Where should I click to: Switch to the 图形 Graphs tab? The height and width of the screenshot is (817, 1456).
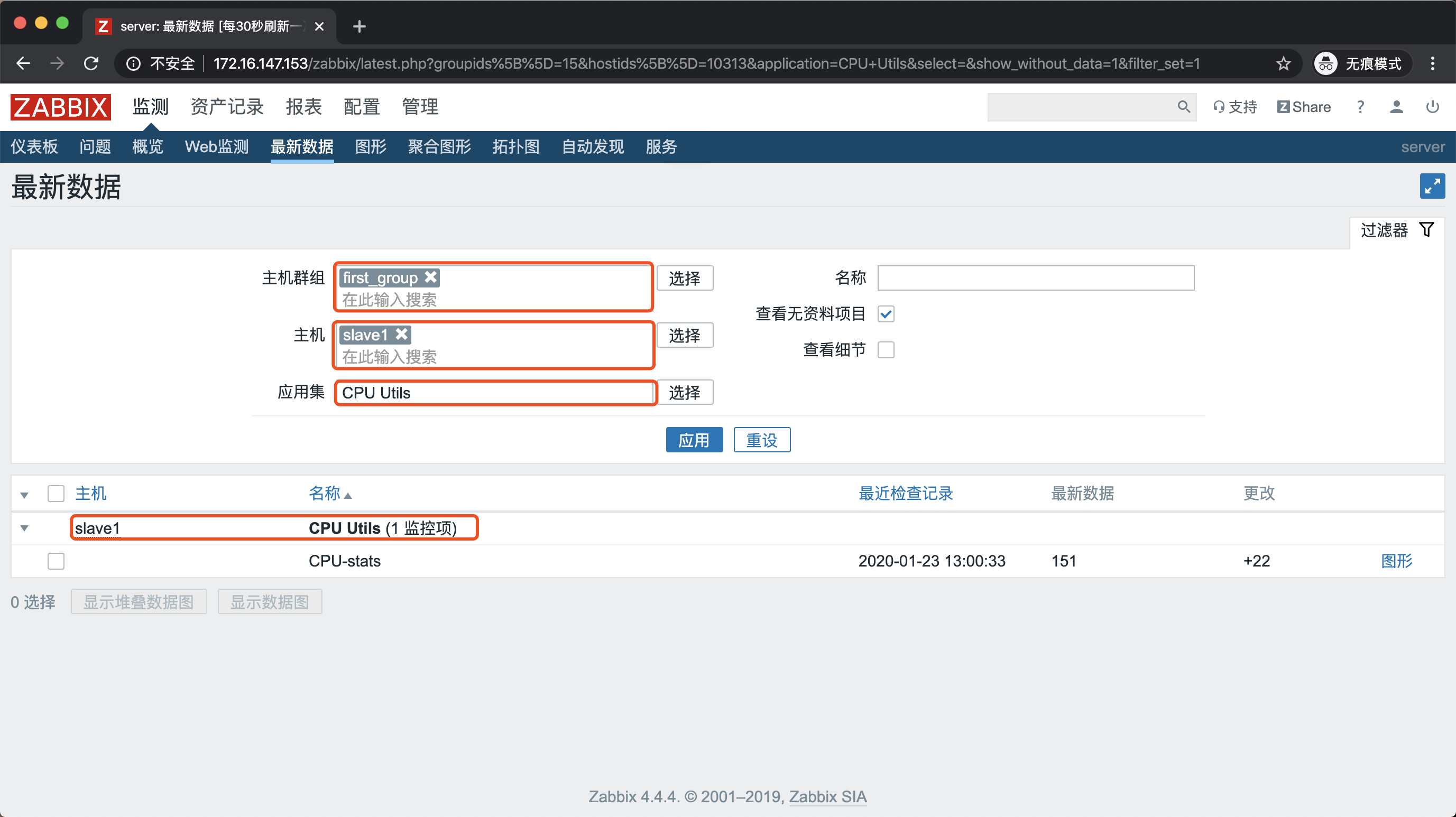370,147
